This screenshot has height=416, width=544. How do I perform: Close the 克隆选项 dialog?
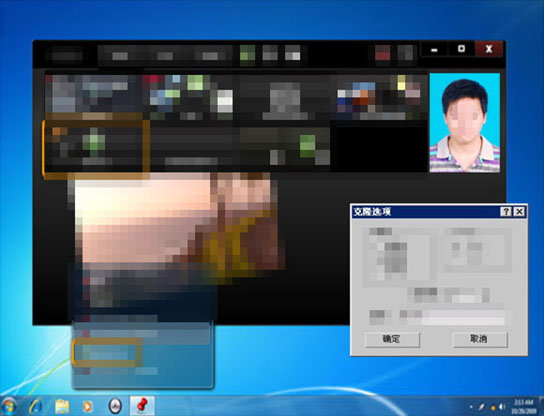(x=519, y=211)
